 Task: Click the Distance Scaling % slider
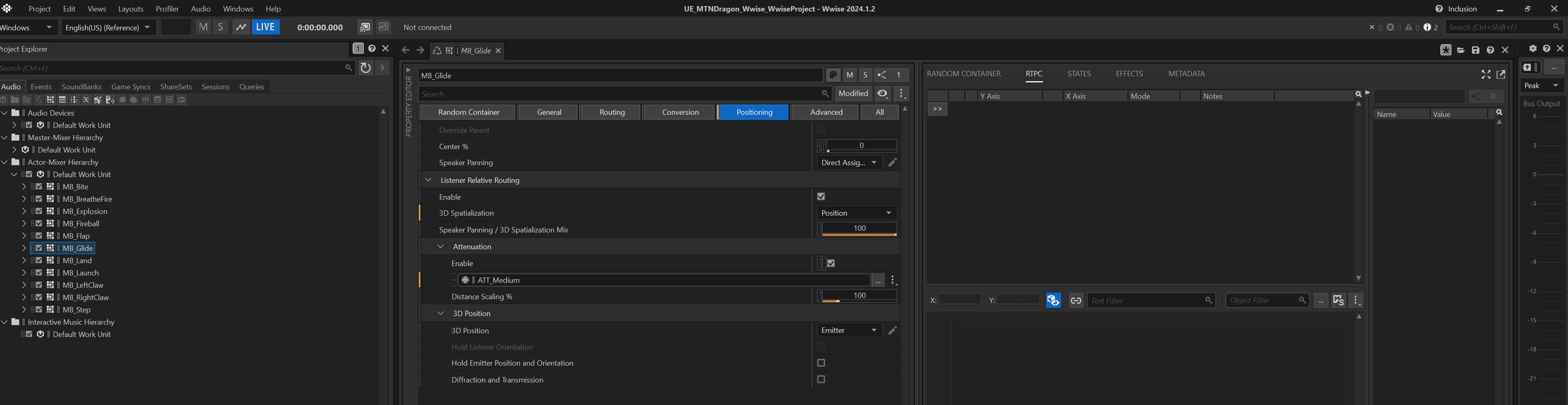[859, 296]
